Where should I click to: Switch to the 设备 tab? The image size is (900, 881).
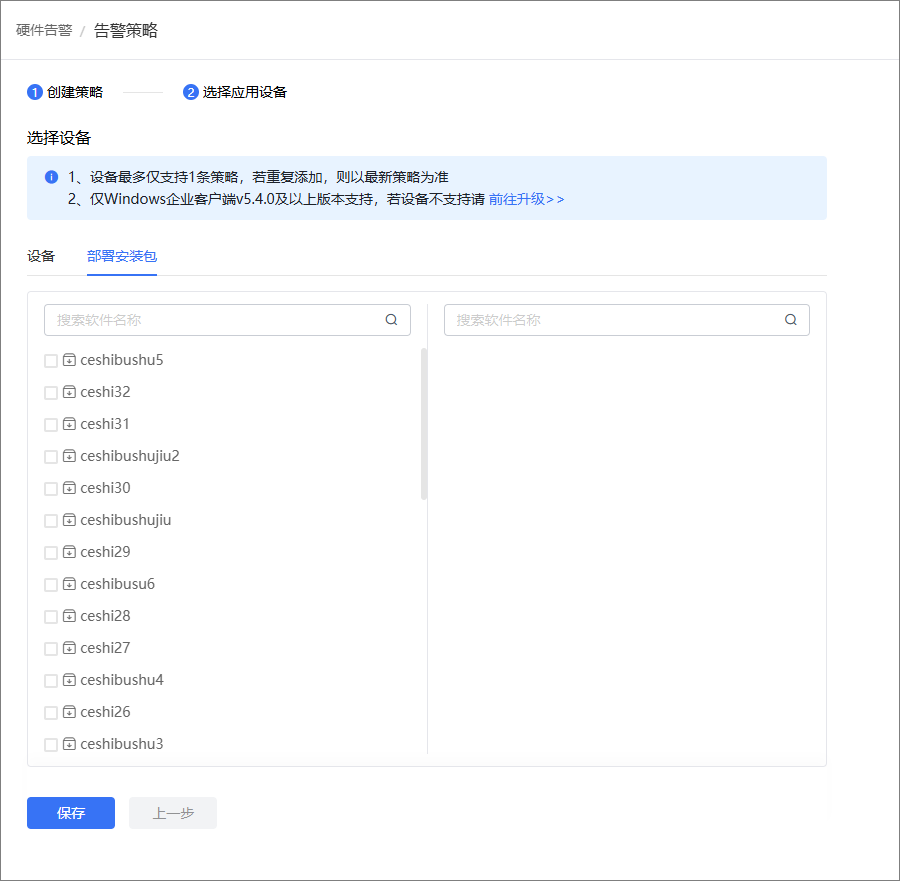41,256
